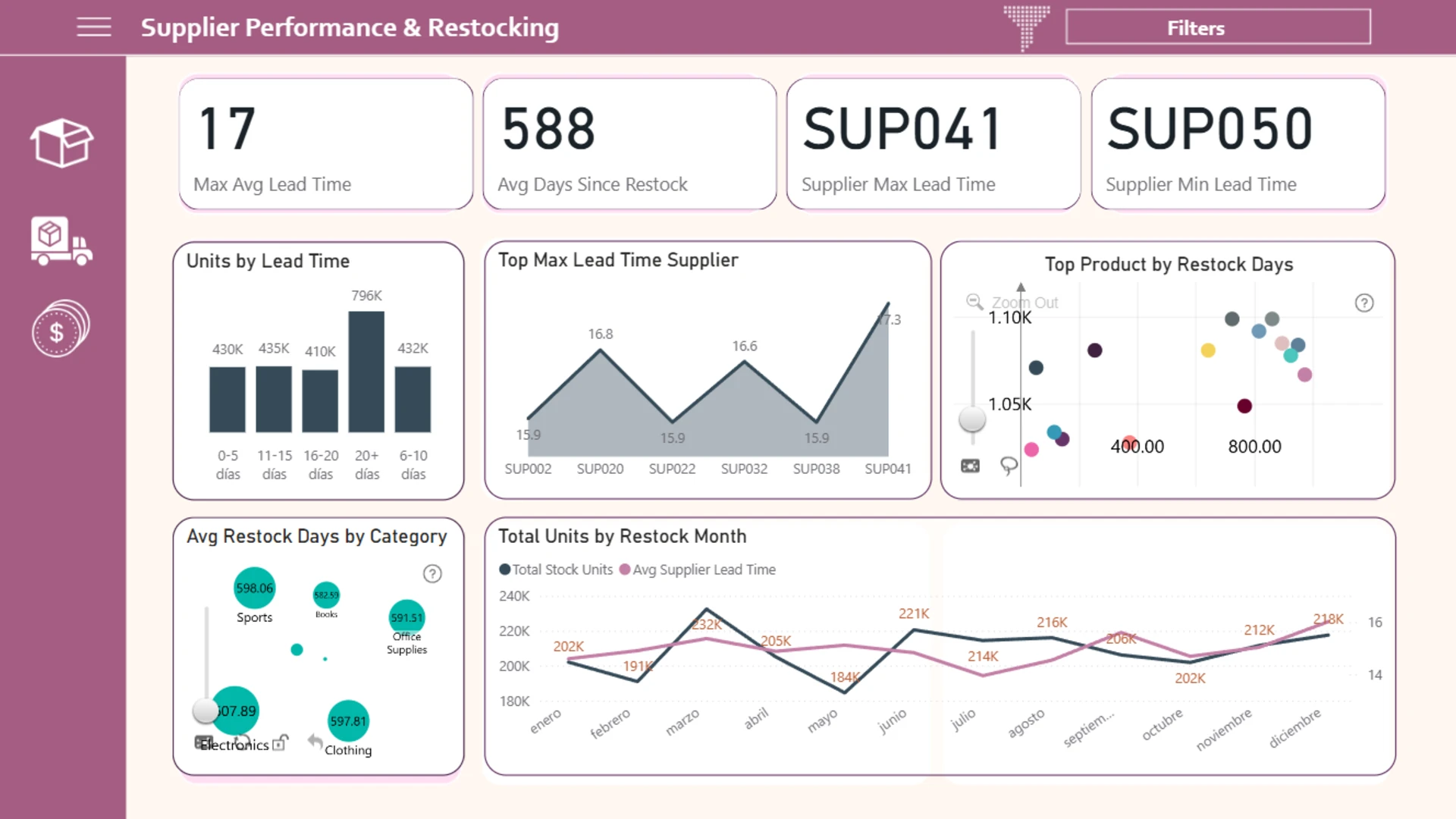
Task: Open the hamburger navigation menu
Action: click(94, 27)
